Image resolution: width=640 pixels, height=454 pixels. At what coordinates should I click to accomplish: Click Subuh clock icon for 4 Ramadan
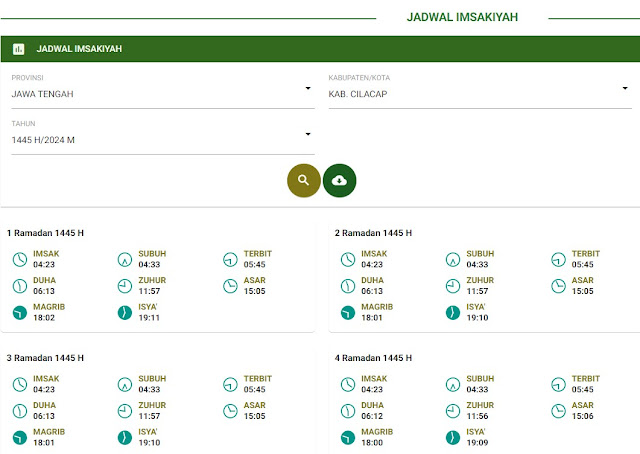[x=453, y=384]
